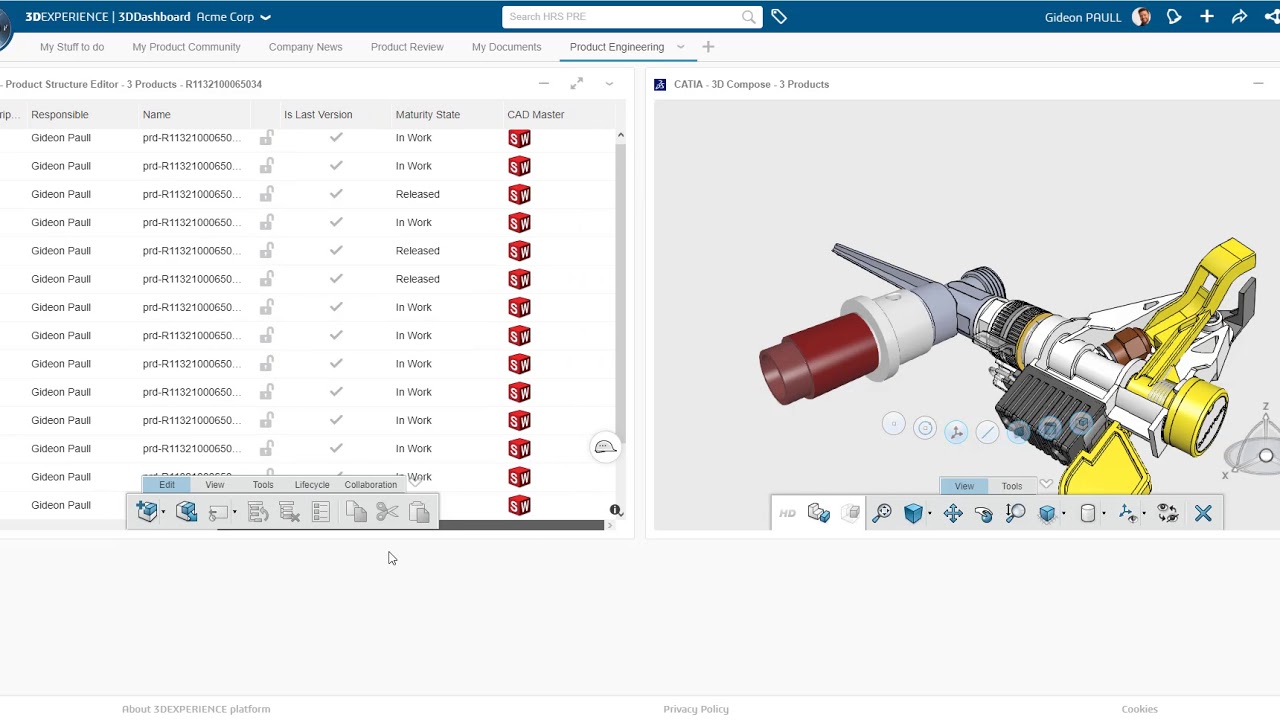Open the notifications icon in the top bar
The image size is (1280, 720).
1174,17
